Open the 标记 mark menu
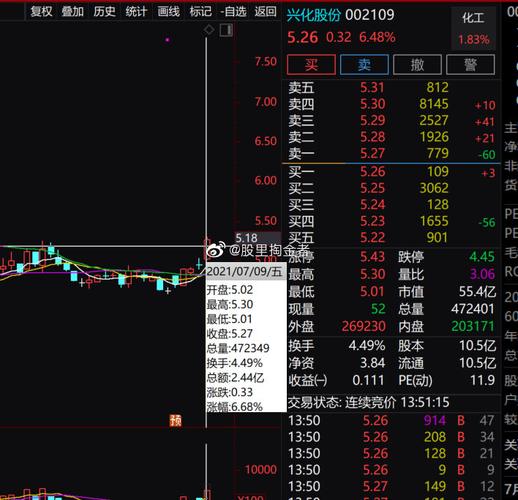This screenshot has height=500, width=518. click(200, 12)
